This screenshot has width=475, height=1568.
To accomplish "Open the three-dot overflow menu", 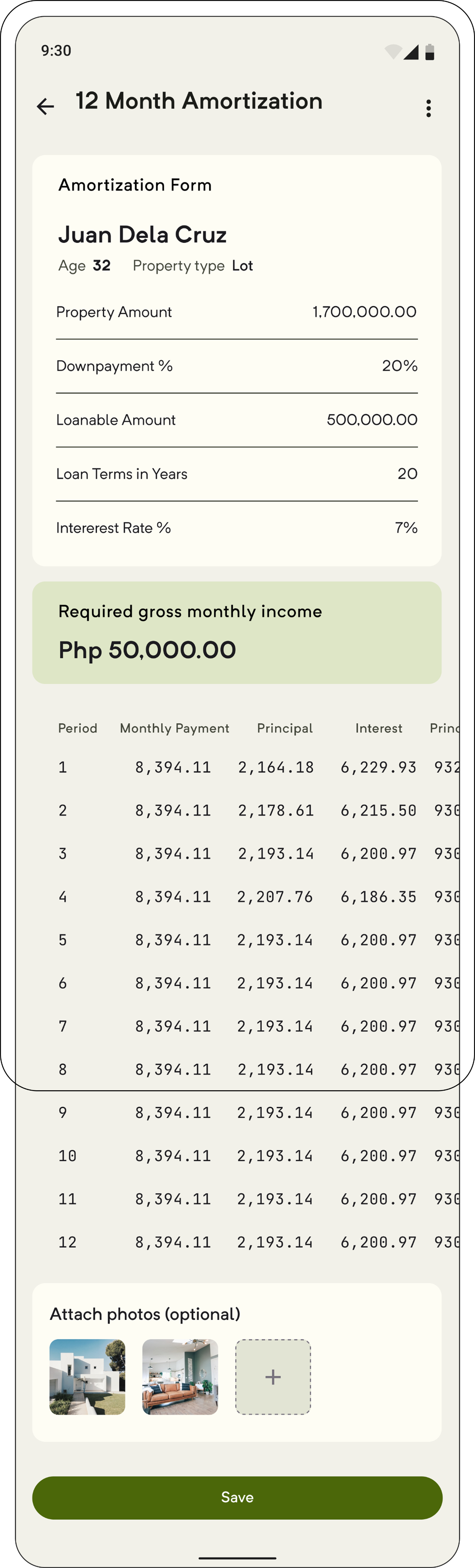I will (x=429, y=108).
